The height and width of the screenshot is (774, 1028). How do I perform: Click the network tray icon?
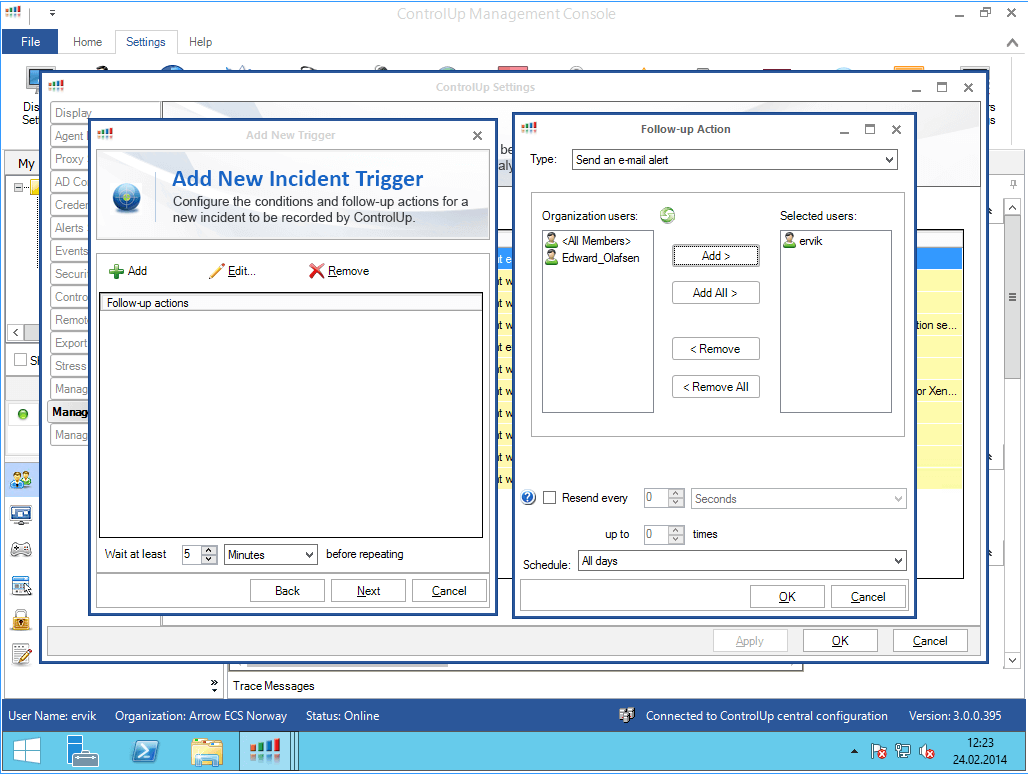tap(903, 751)
